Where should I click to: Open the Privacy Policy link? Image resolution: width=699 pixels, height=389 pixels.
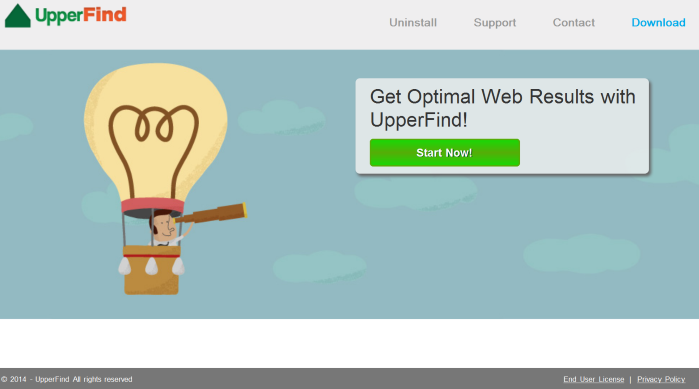click(x=661, y=379)
